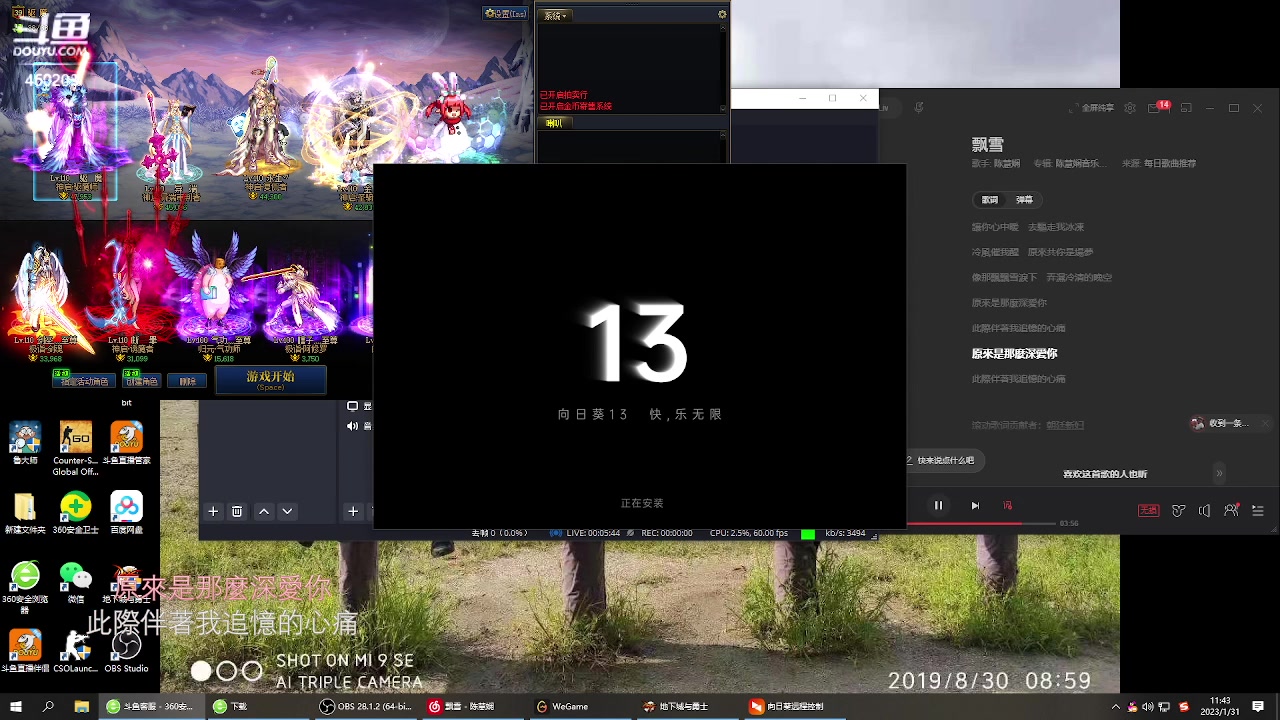This screenshot has width=1280, height=720.
Task: Open taskbar search
Action: (48, 706)
